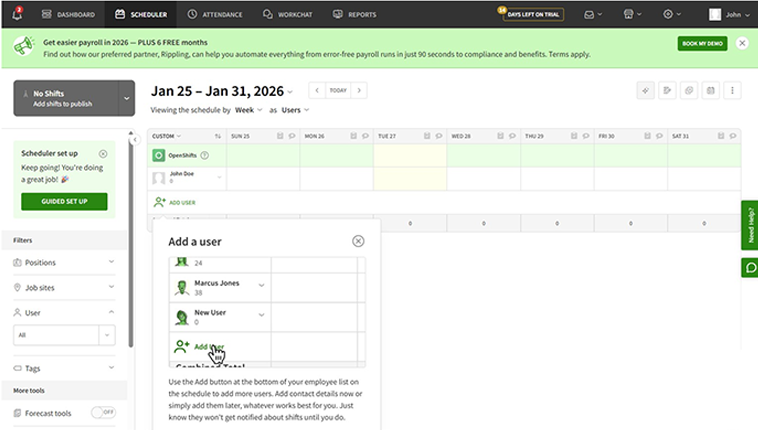Switch to the Attendance tab

pyautogui.click(x=215, y=15)
